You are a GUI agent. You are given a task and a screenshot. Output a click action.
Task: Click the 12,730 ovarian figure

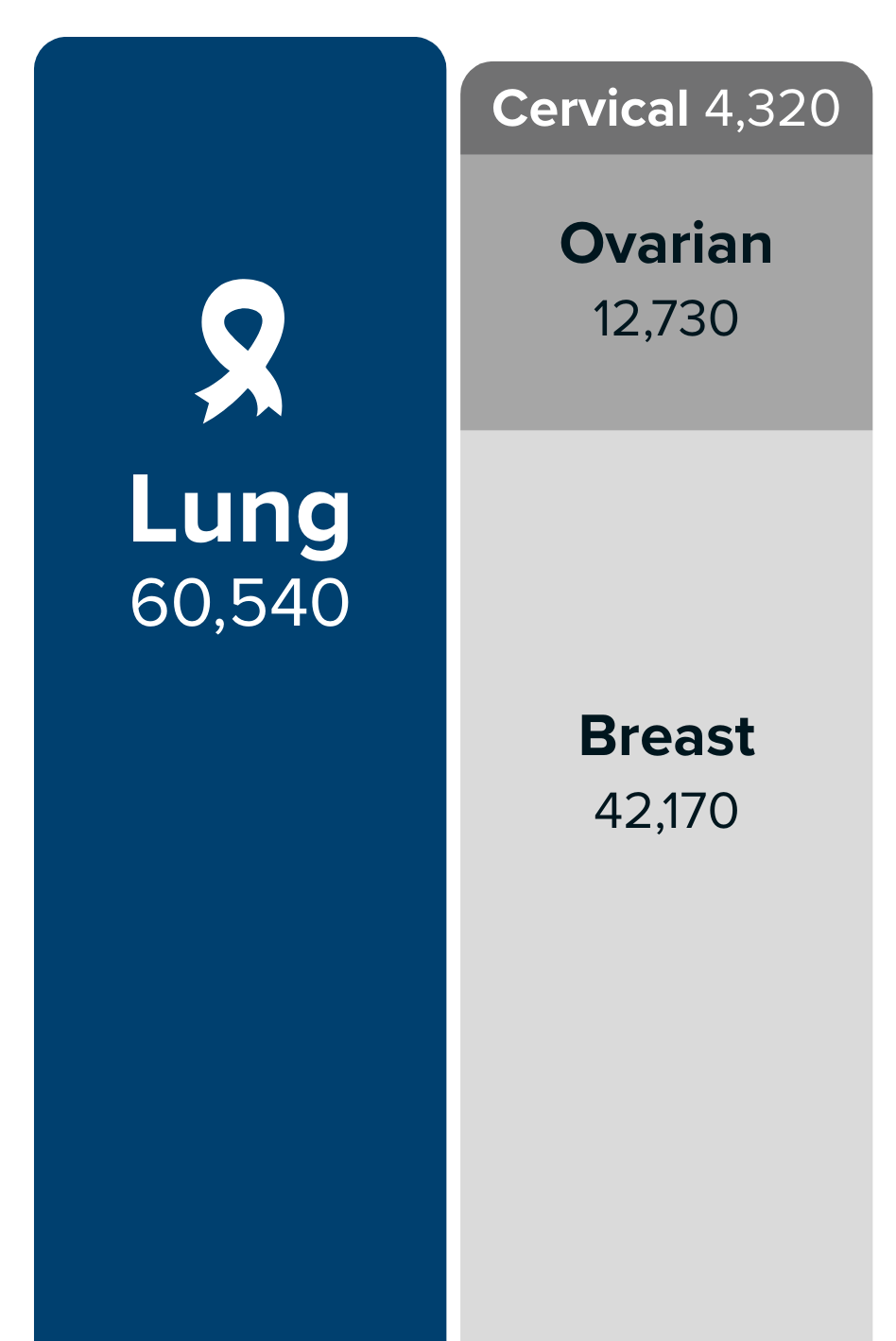(x=665, y=319)
